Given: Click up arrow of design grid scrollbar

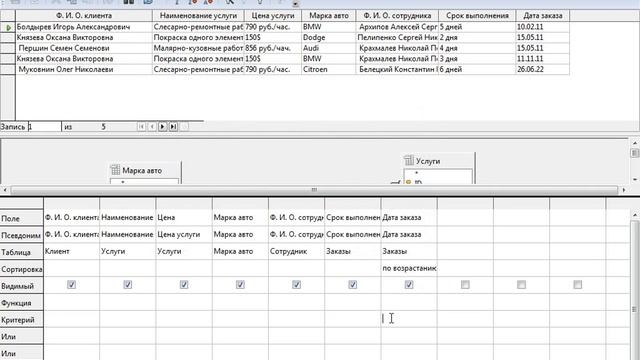Looking at the screenshot, I should pos(635,215).
